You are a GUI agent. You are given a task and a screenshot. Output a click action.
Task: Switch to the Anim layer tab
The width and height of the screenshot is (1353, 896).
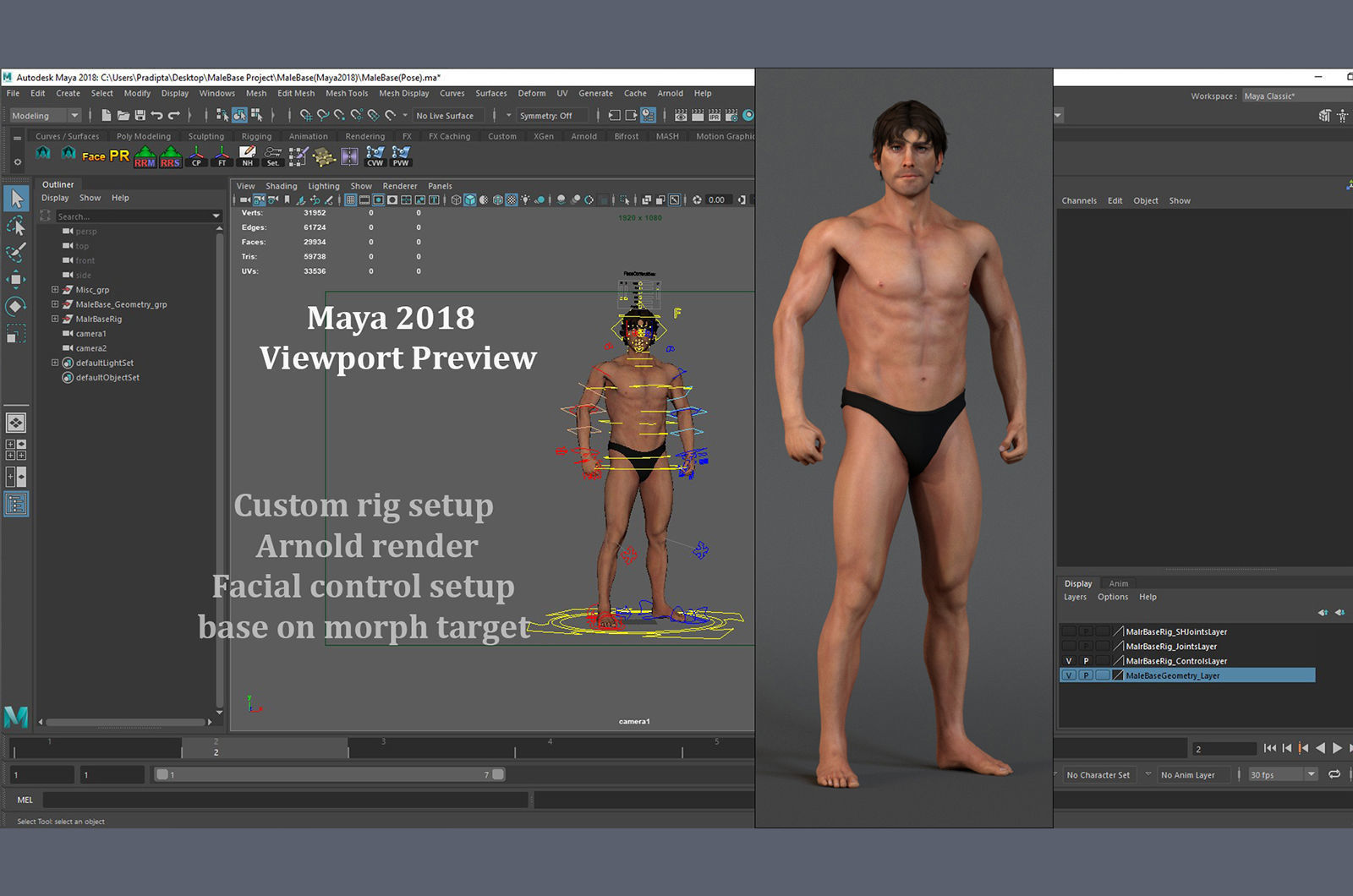point(1118,583)
